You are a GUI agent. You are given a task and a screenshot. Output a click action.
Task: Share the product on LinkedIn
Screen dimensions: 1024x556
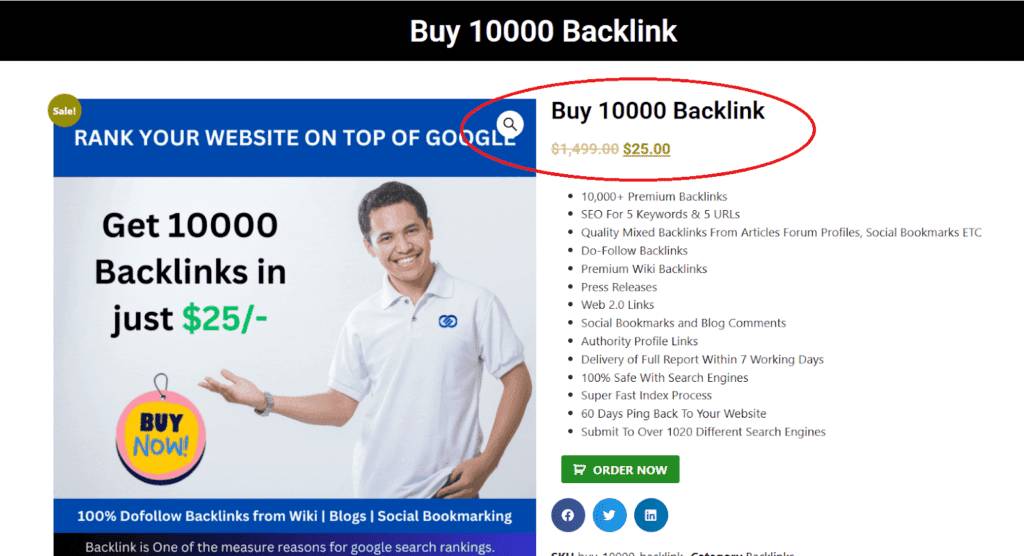[651, 515]
